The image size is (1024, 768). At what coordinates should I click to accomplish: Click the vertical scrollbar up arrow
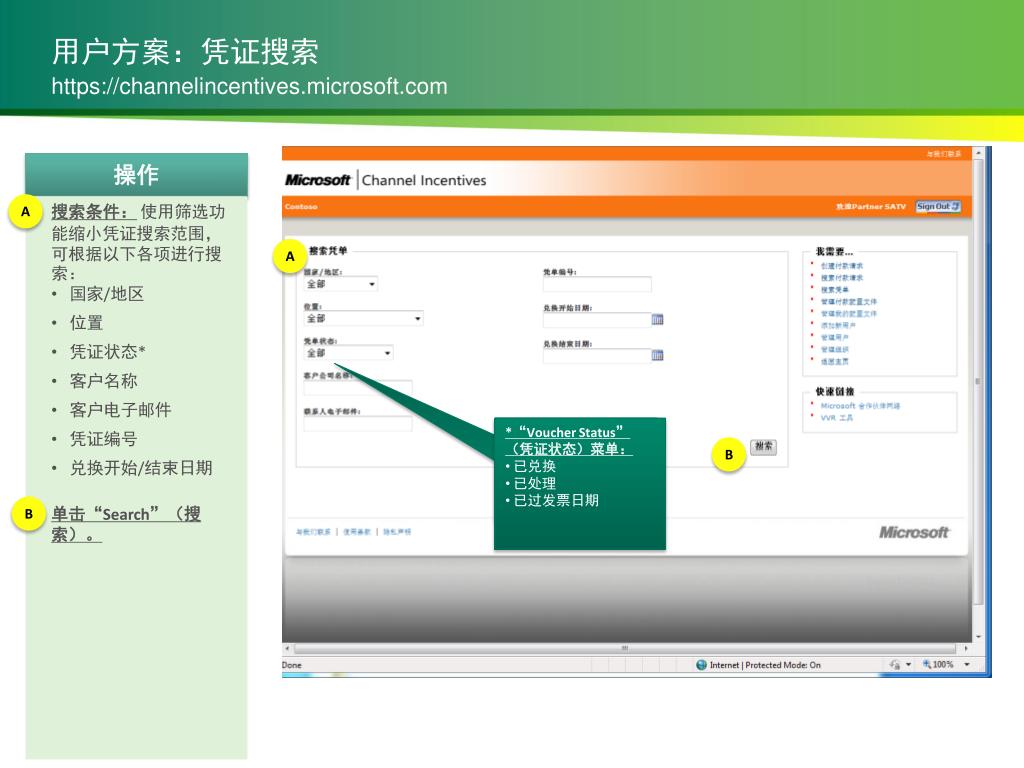(x=978, y=153)
